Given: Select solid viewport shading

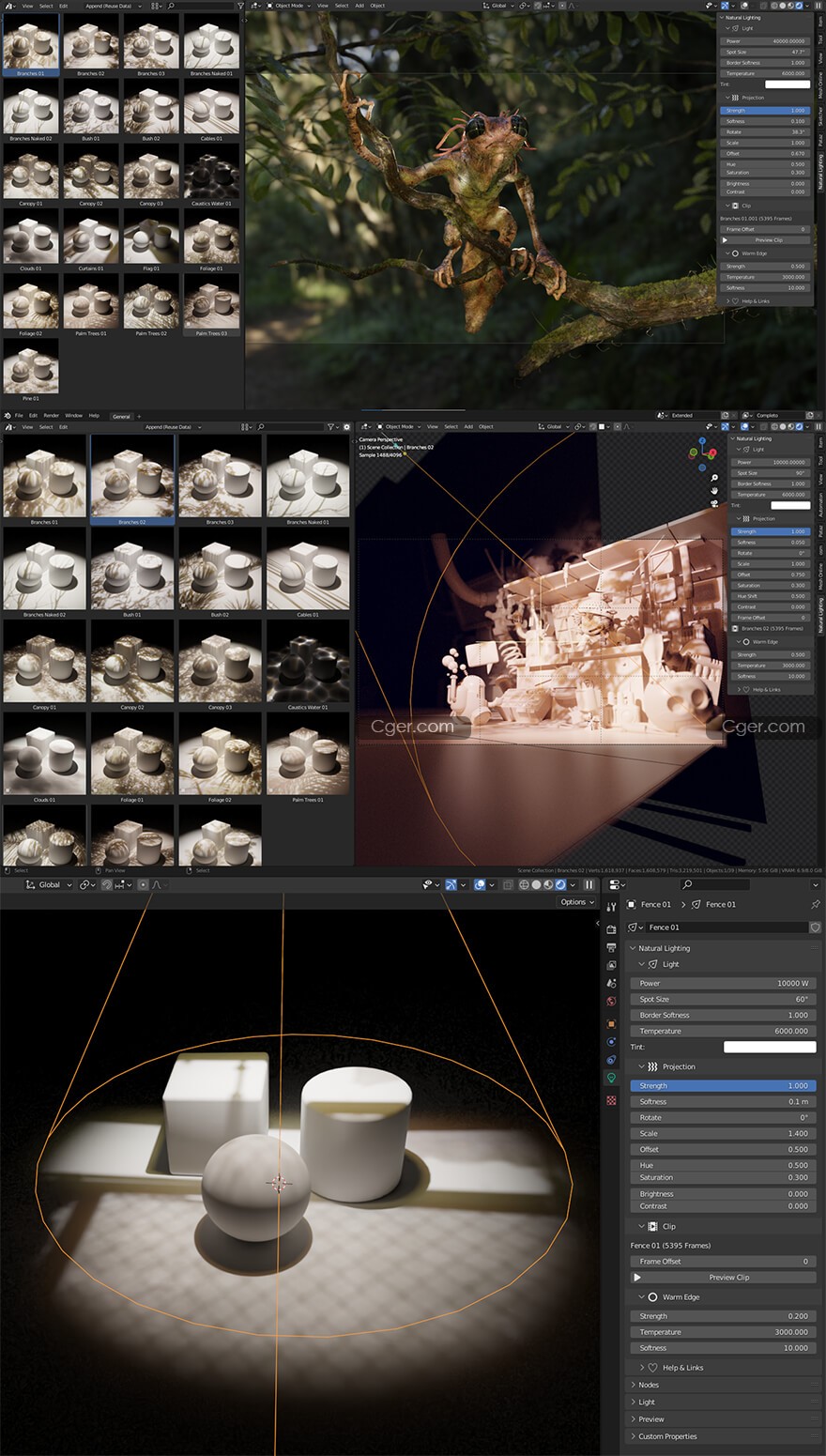Looking at the screenshot, I should pos(537,884).
